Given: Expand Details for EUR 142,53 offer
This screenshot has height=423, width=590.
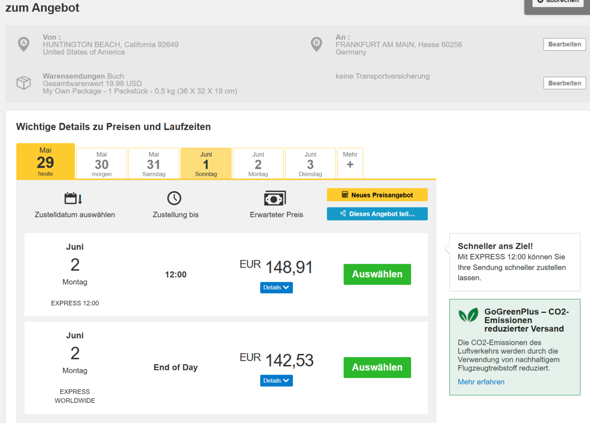Looking at the screenshot, I should click(276, 380).
